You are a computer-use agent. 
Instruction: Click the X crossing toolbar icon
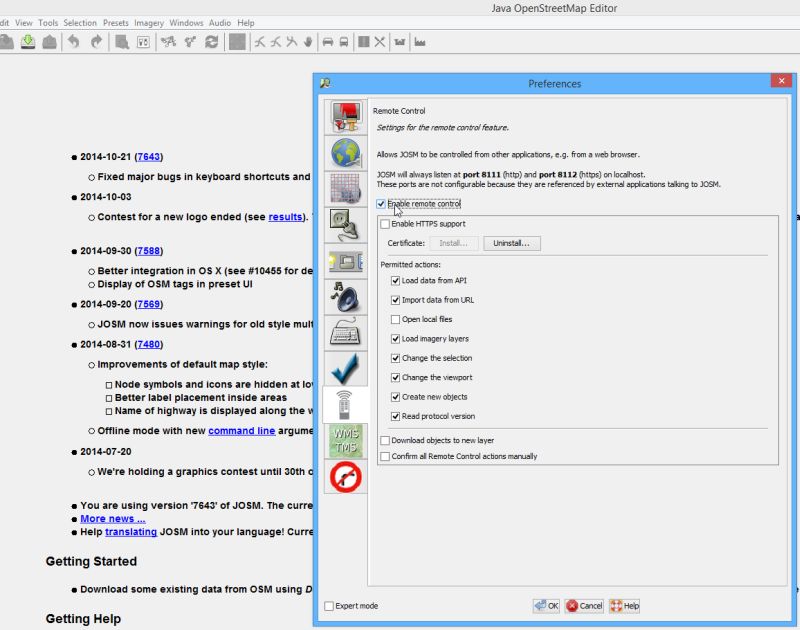pyautogui.click(x=380, y=42)
